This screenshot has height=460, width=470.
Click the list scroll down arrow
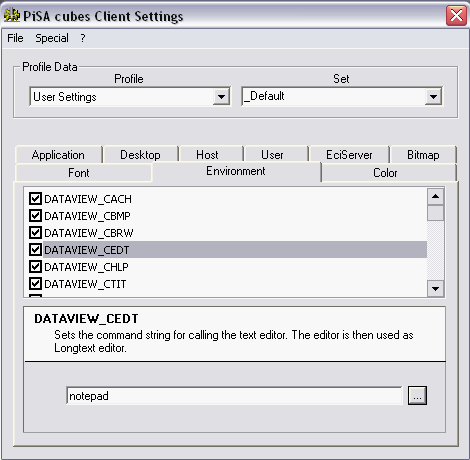pyautogui.click(x=435, y=289)
